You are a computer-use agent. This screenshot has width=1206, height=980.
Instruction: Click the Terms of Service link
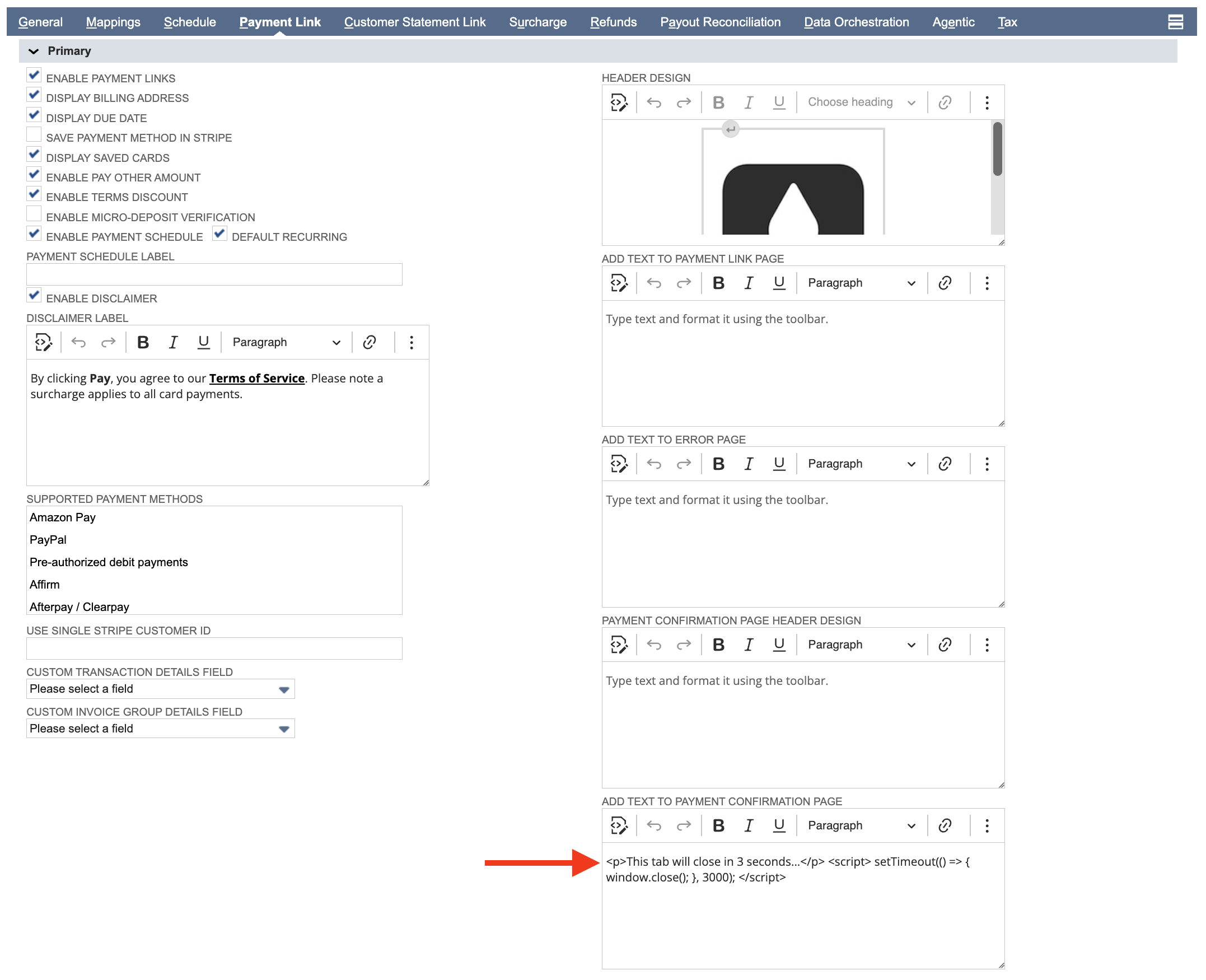[x=257, y=378]
